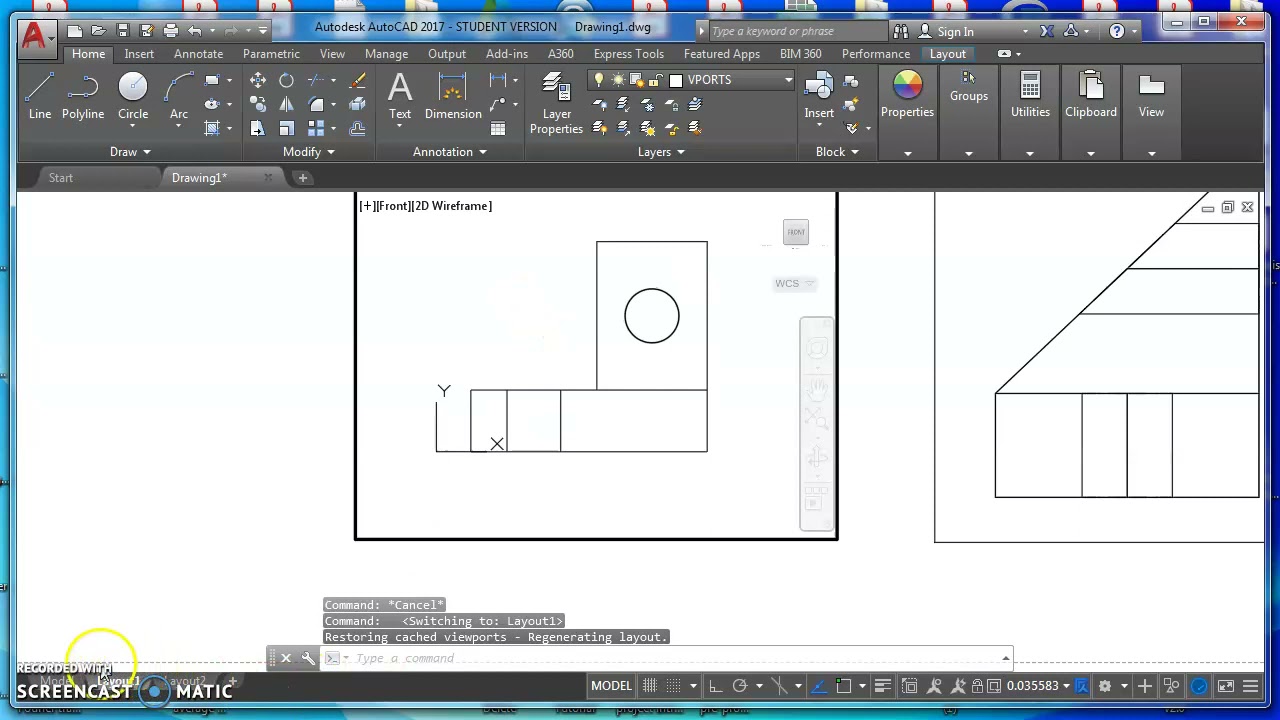The image size is (1280, 720).
Task: Expand the Annotation panel
Action: (x=450, y=152)
